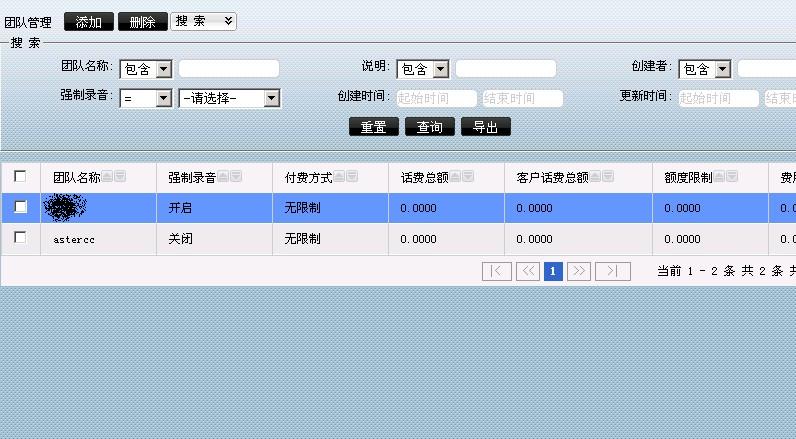This screenshot has height=439, width=796.
Task: Click 无限制 in the highlighted row
Action: pos(303,208)
